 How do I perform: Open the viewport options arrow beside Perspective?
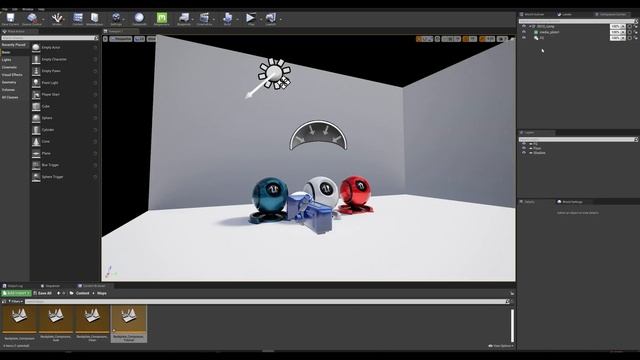(x=105, y=39)
